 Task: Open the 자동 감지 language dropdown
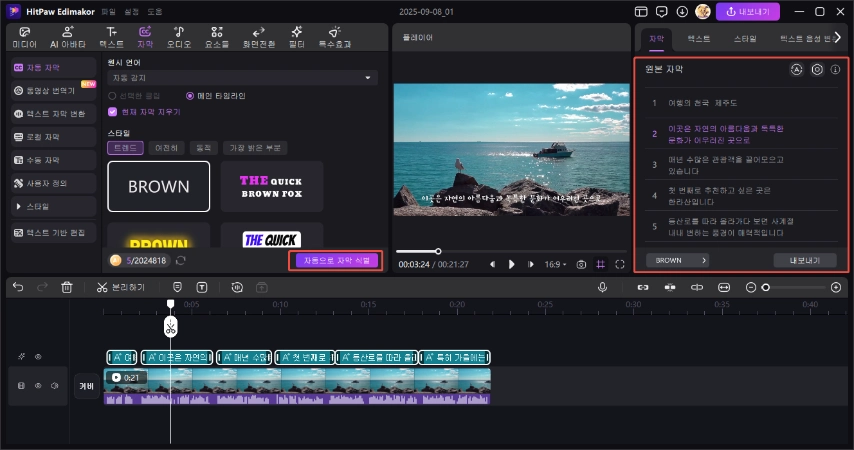click(242, 77)
